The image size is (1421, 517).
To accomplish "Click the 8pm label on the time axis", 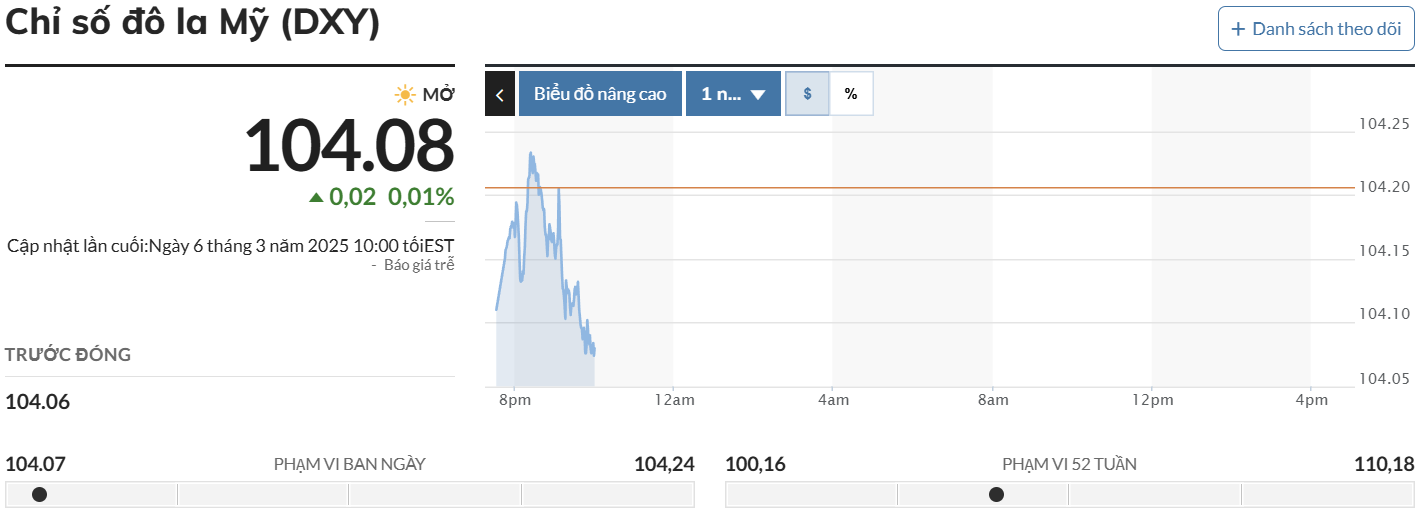I will (514, 400).
